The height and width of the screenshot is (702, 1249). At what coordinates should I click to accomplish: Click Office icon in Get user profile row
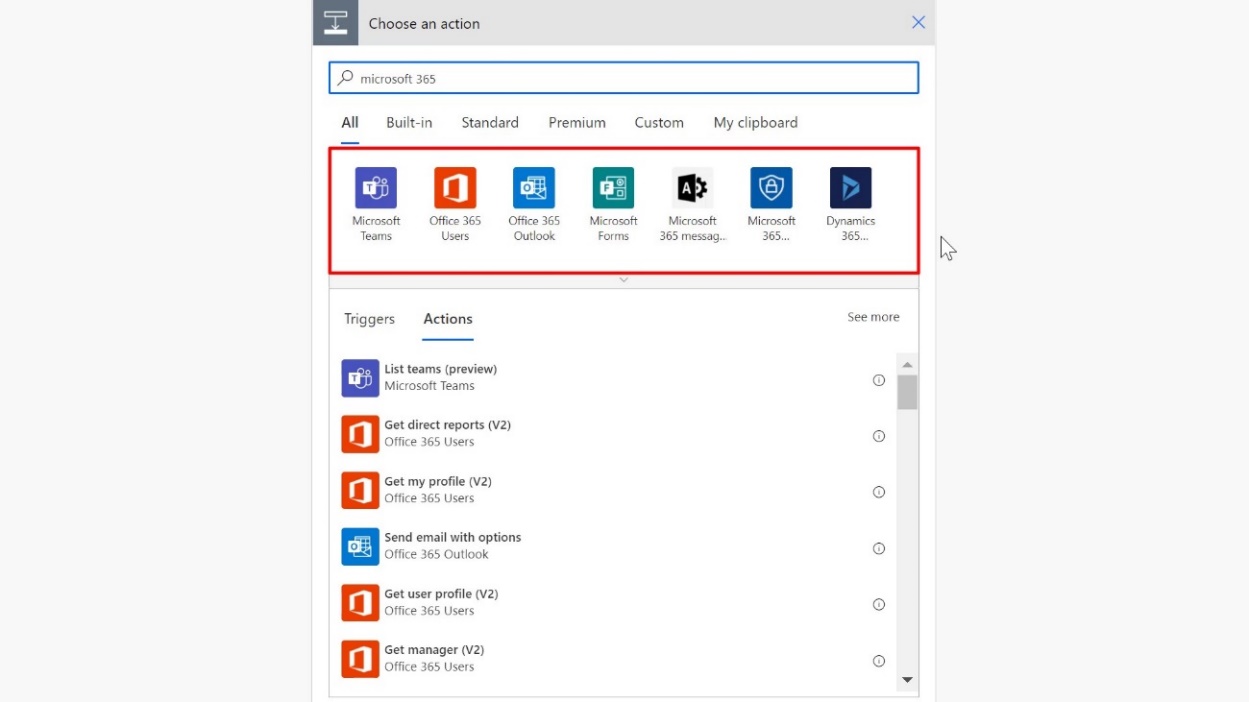[x=360, y=603]
